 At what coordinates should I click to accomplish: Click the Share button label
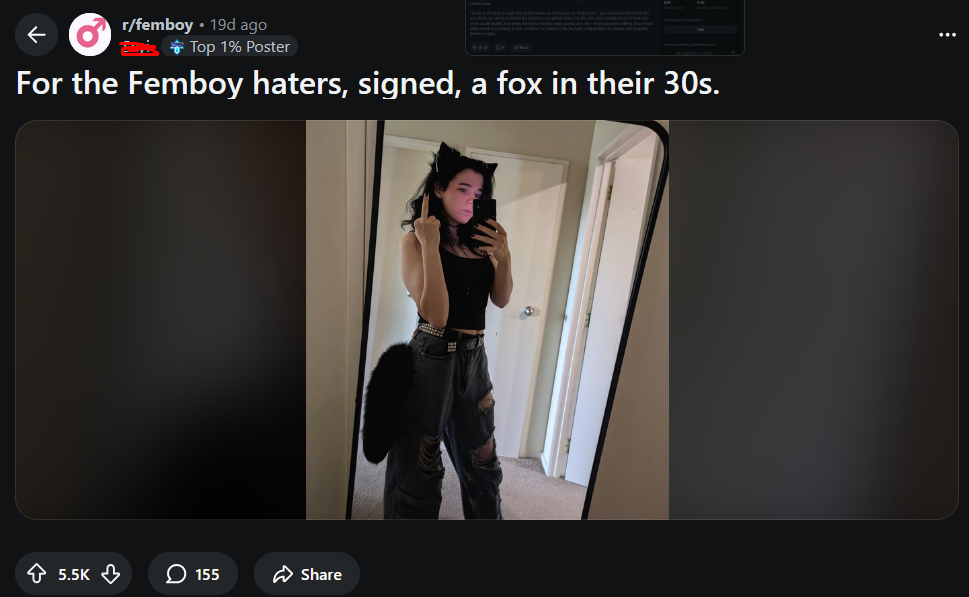(x=321, y=575)
